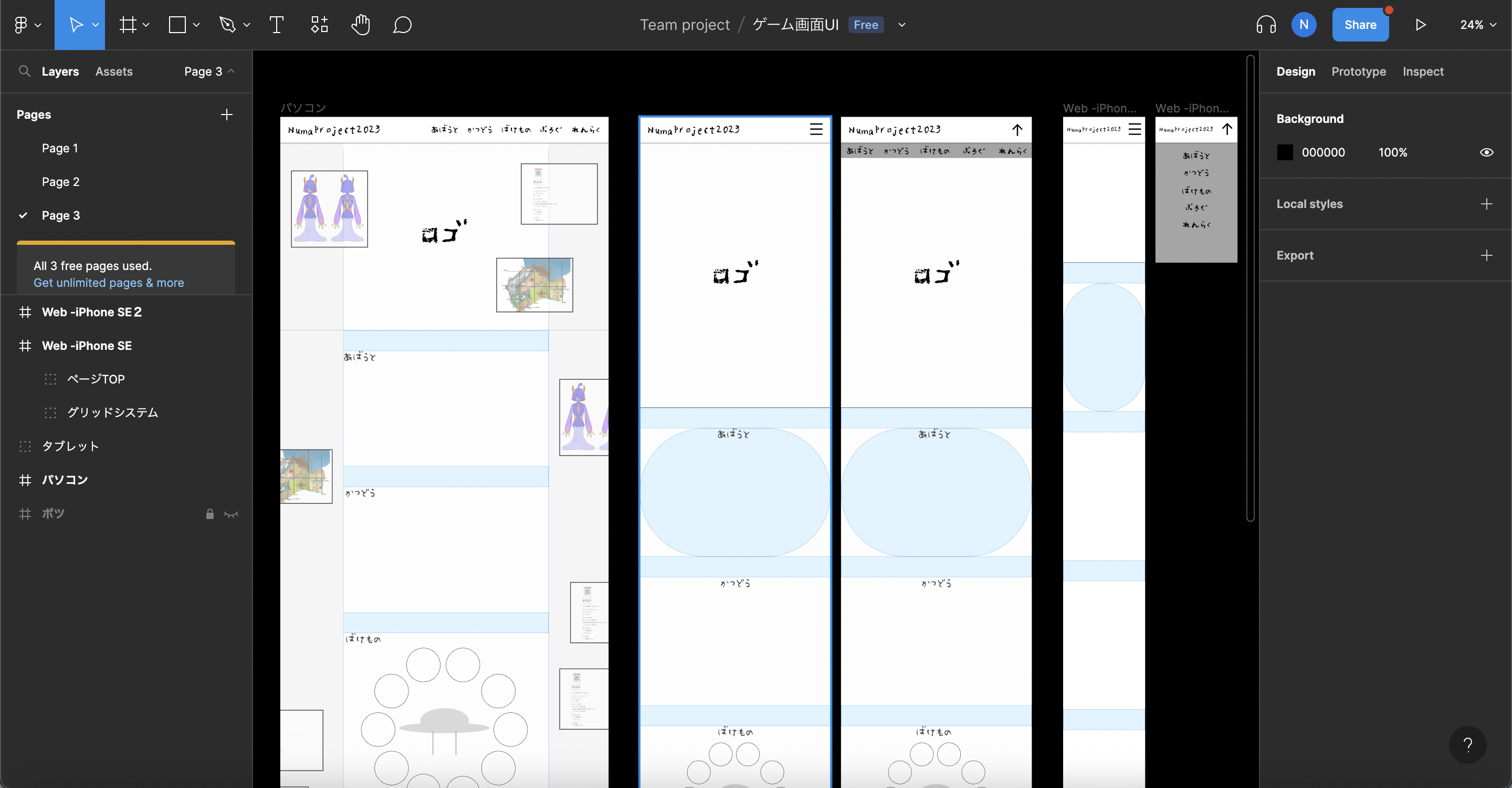Image resolution: width=1512 pixels, height=788 pixels.
Task: Toggle background color visibility eye
Action: (1486, 153)
